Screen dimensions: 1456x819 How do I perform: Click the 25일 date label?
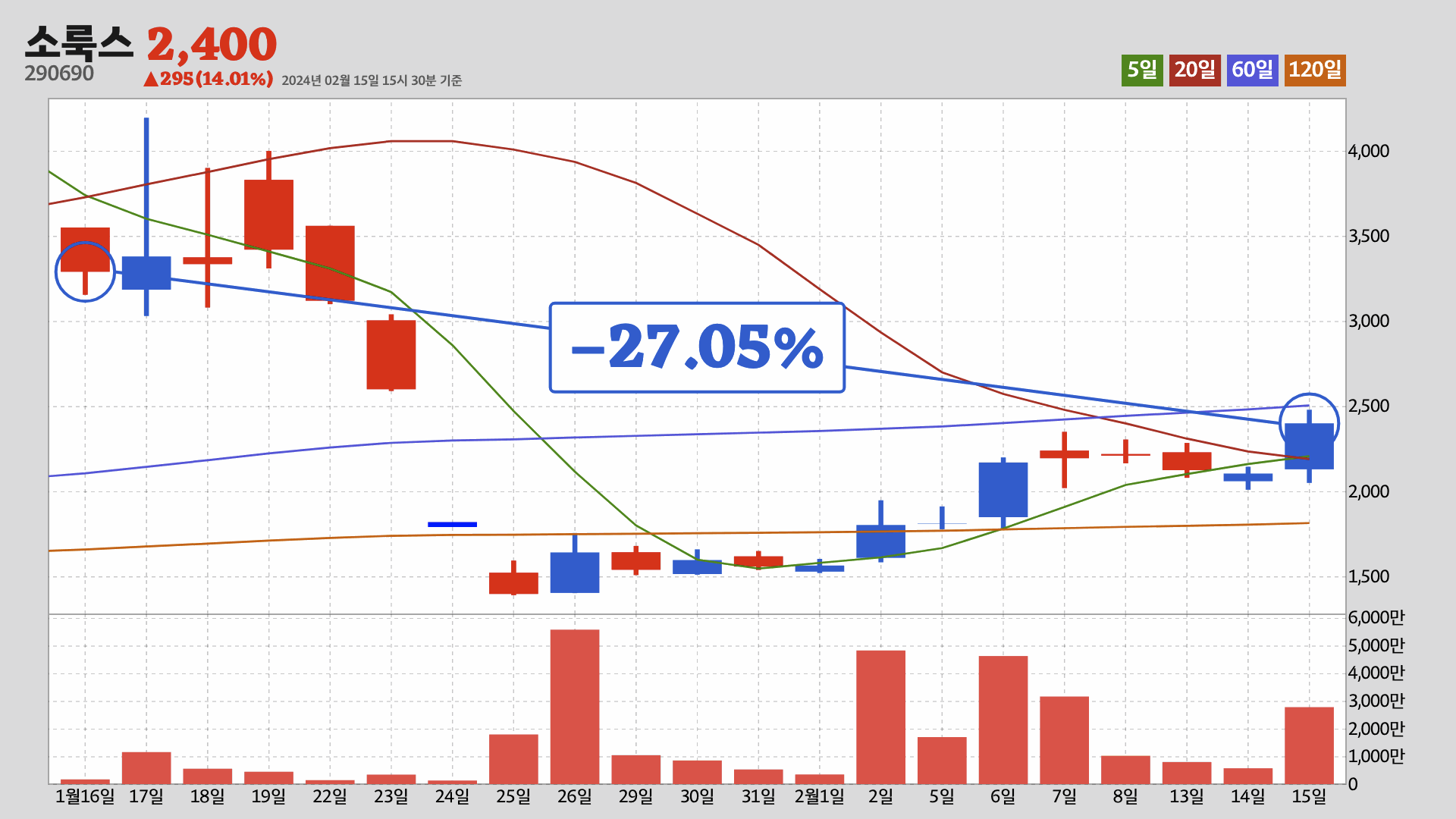coord(513,797)
